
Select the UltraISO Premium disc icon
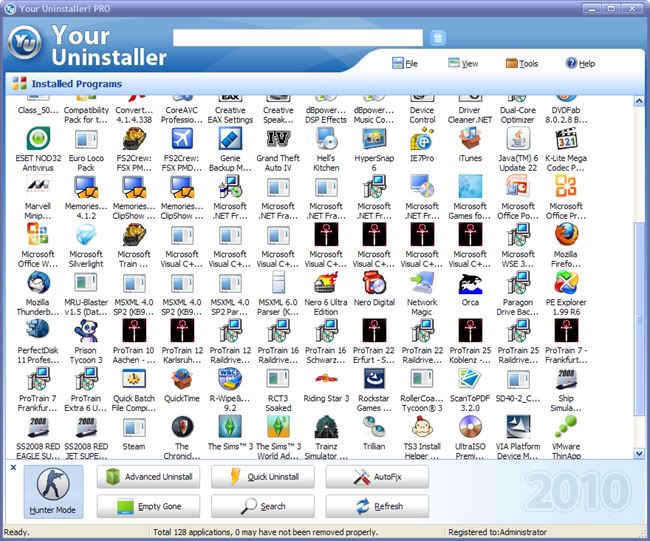point(470,427)
